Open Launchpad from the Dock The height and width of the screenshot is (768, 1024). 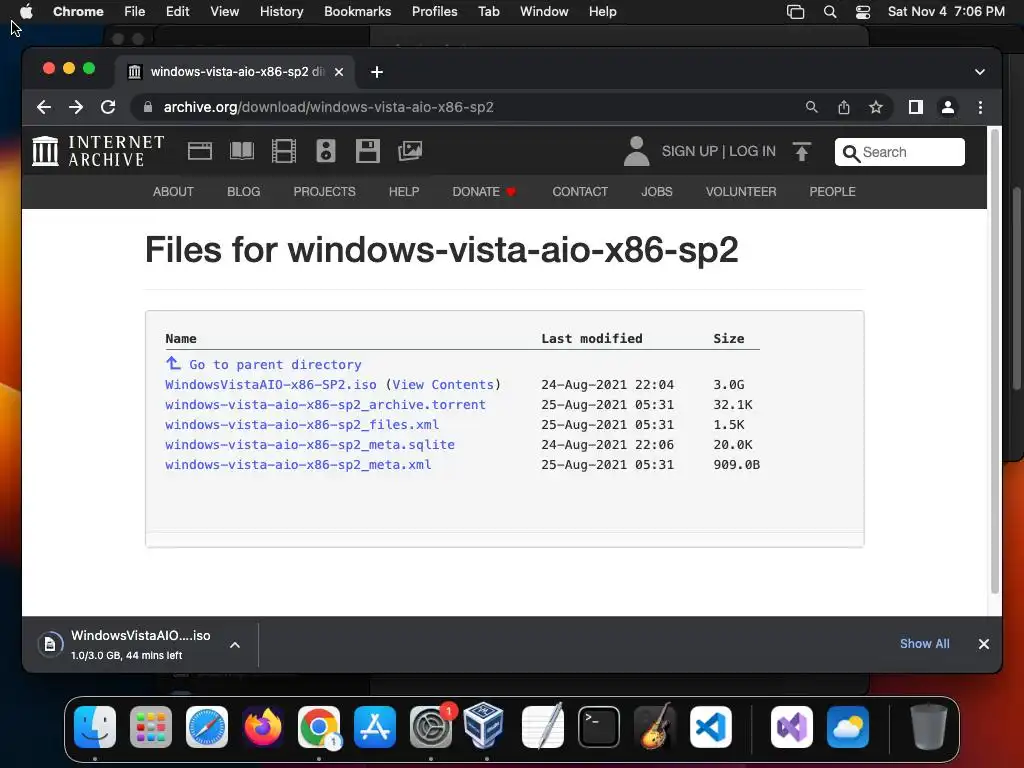pos(151,727)
